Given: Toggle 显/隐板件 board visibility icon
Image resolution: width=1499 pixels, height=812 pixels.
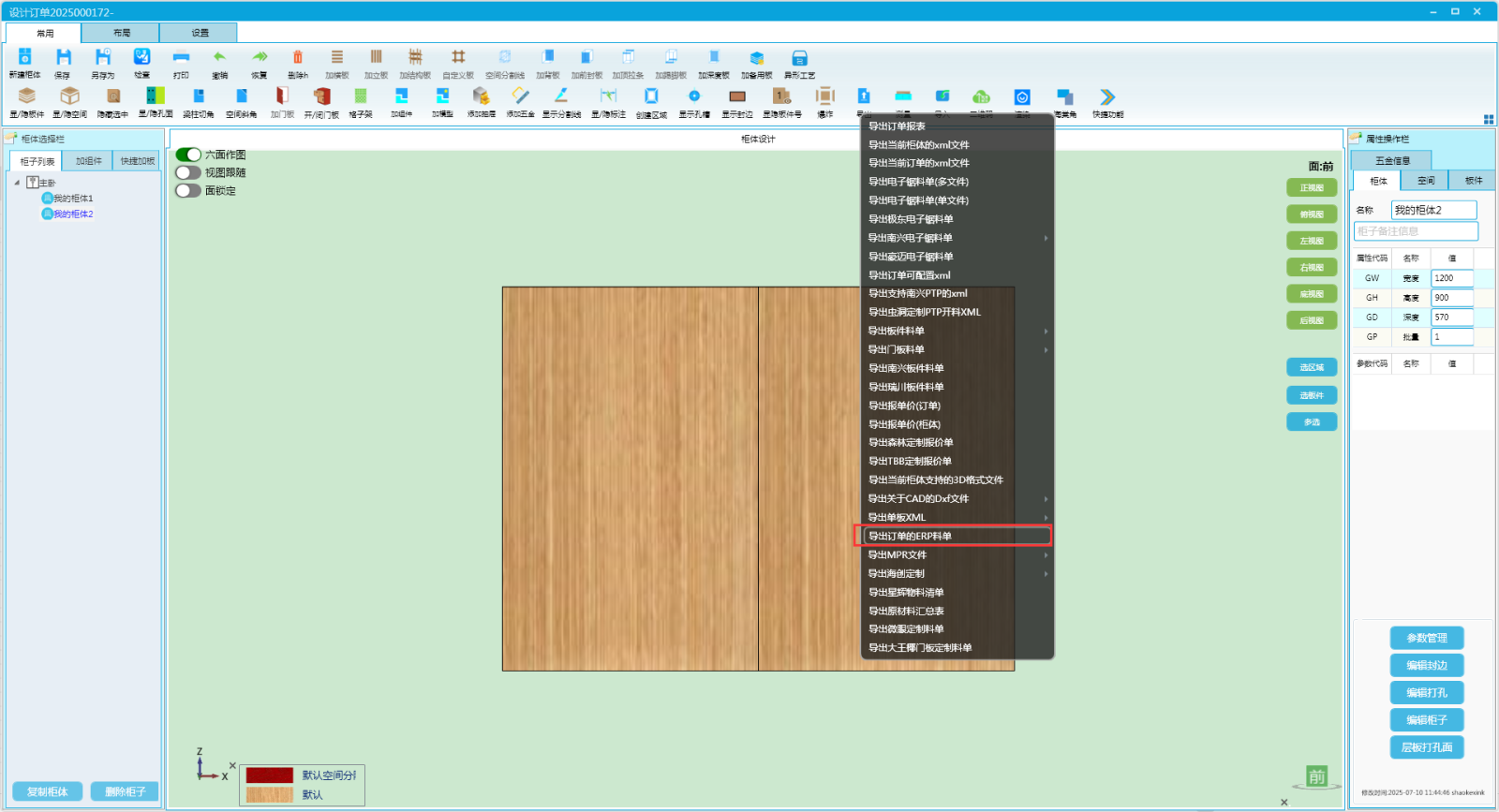Looking at the screenshot, I should [27, 96].
